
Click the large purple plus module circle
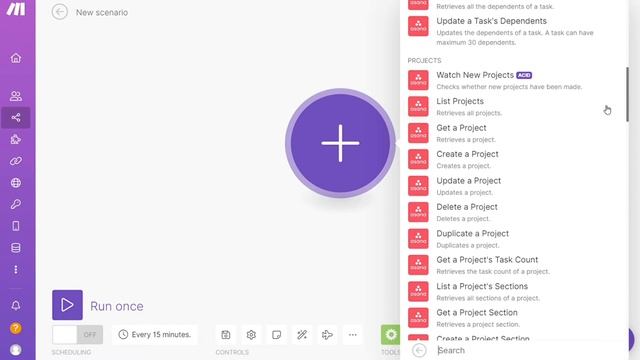pos(340,143)
